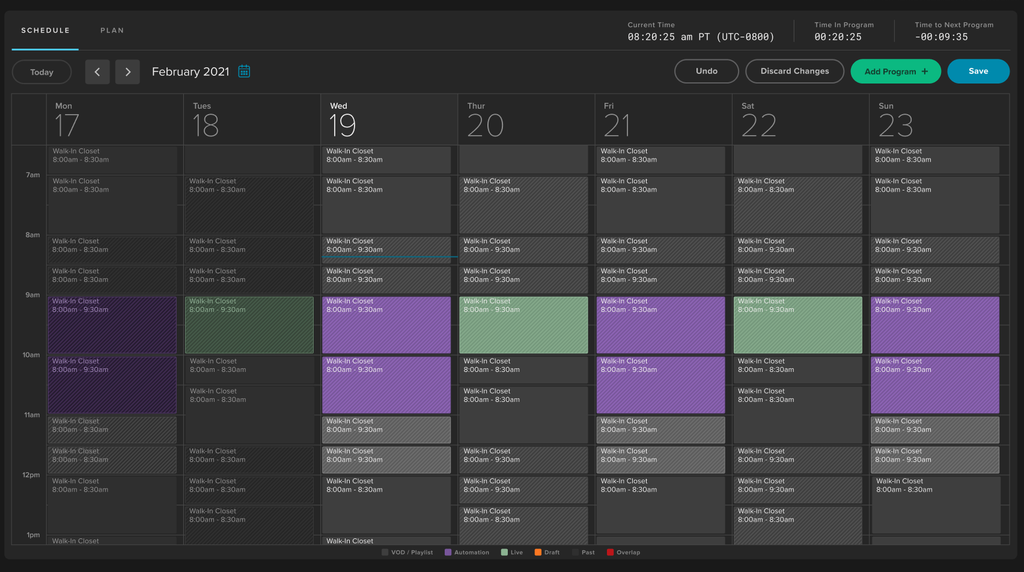Click Discard Changes
Viewport: 1024px width, 572px height.
tap(795, 71)
